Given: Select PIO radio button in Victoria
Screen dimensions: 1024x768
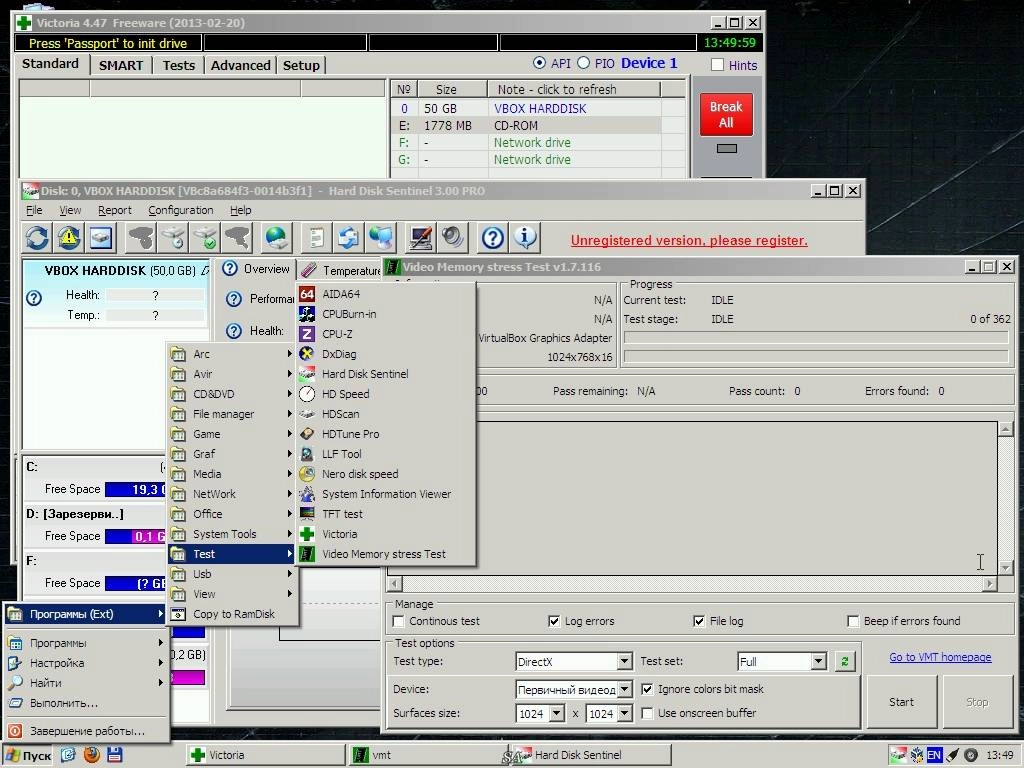Looking at the screenshot, I should pos(584,63).
